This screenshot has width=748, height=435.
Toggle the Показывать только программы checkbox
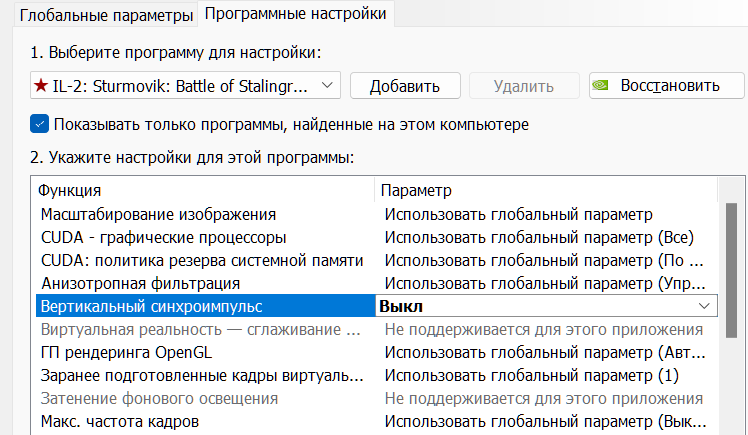click(39, 125)
